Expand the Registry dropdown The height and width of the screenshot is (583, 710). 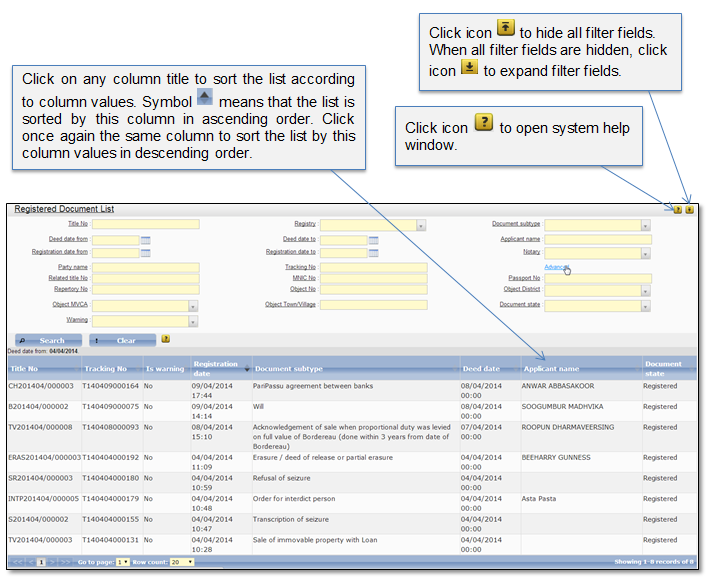(x=421, y=225)
